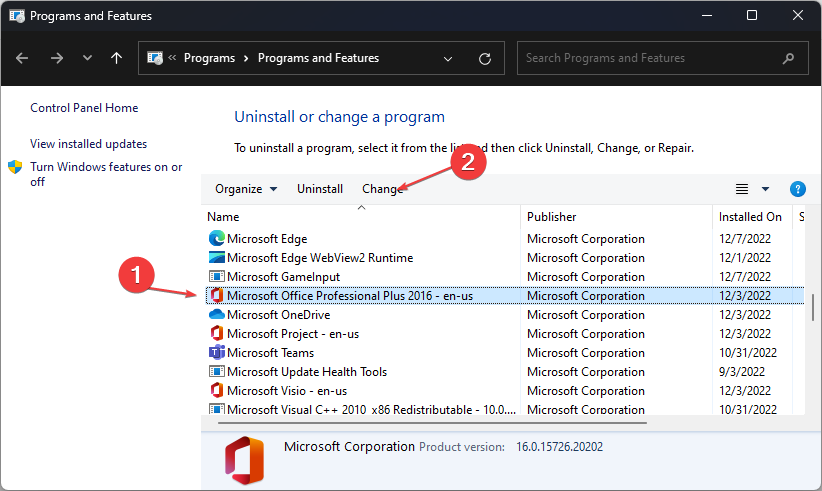Select Microsoft Visual C++ 2010 x86 name
Viewport: 822px width, 491px height.
click(371, 409)
